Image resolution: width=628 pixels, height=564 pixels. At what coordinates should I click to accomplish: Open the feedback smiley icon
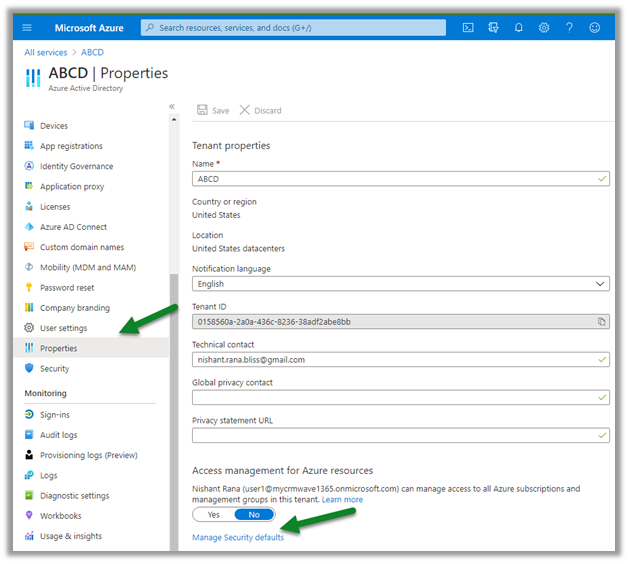(x=595, y=28)
